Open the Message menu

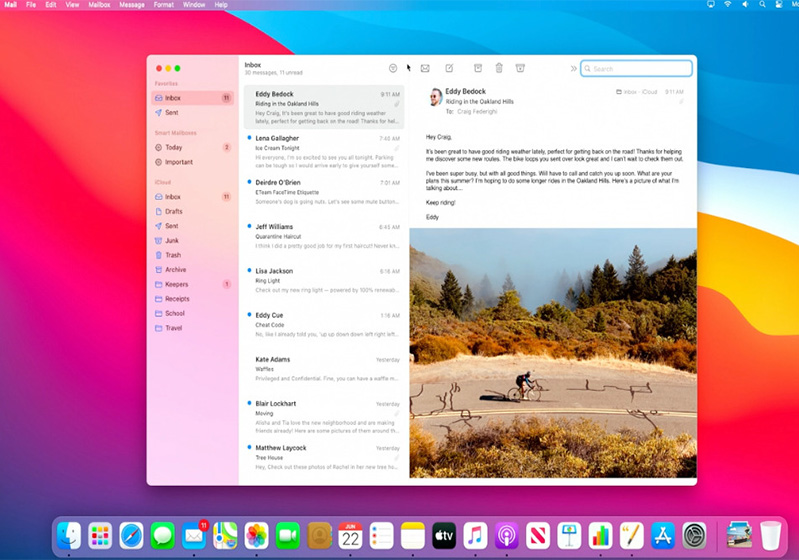(x=132, y=5)
